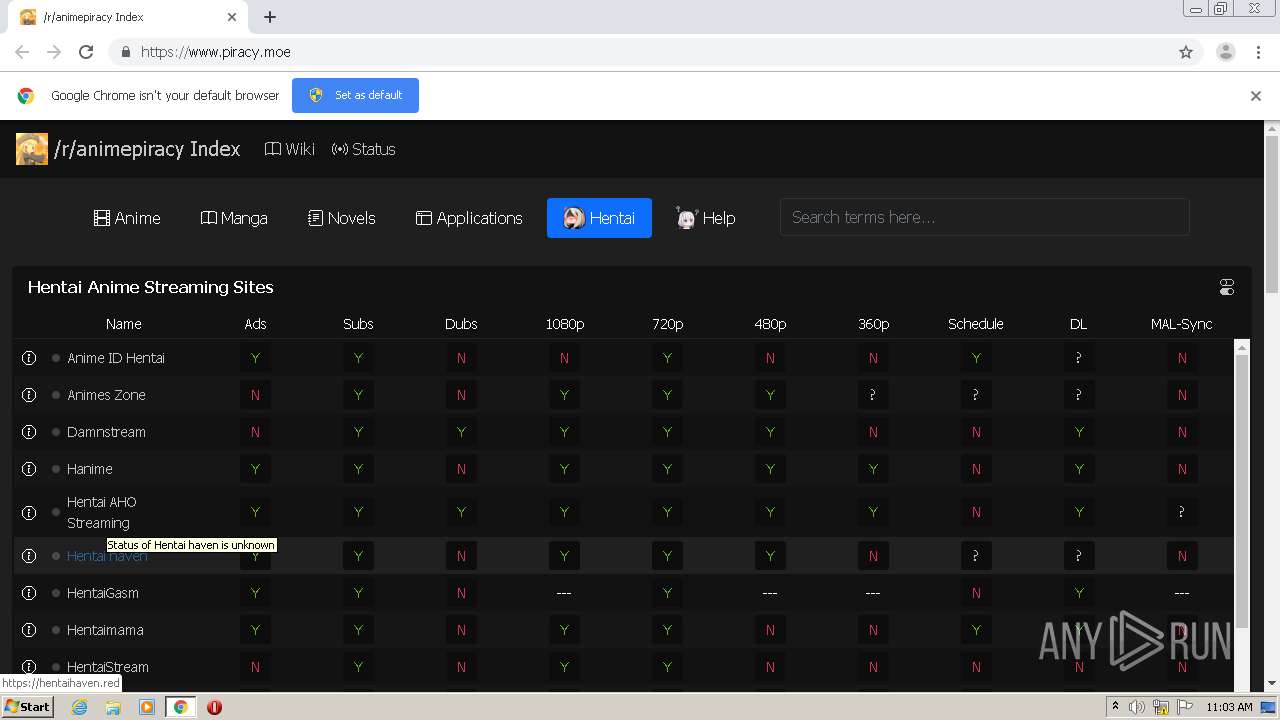Screen dimensions: 1280x720
Task: View site security lock icon
Action: [125, 52]
